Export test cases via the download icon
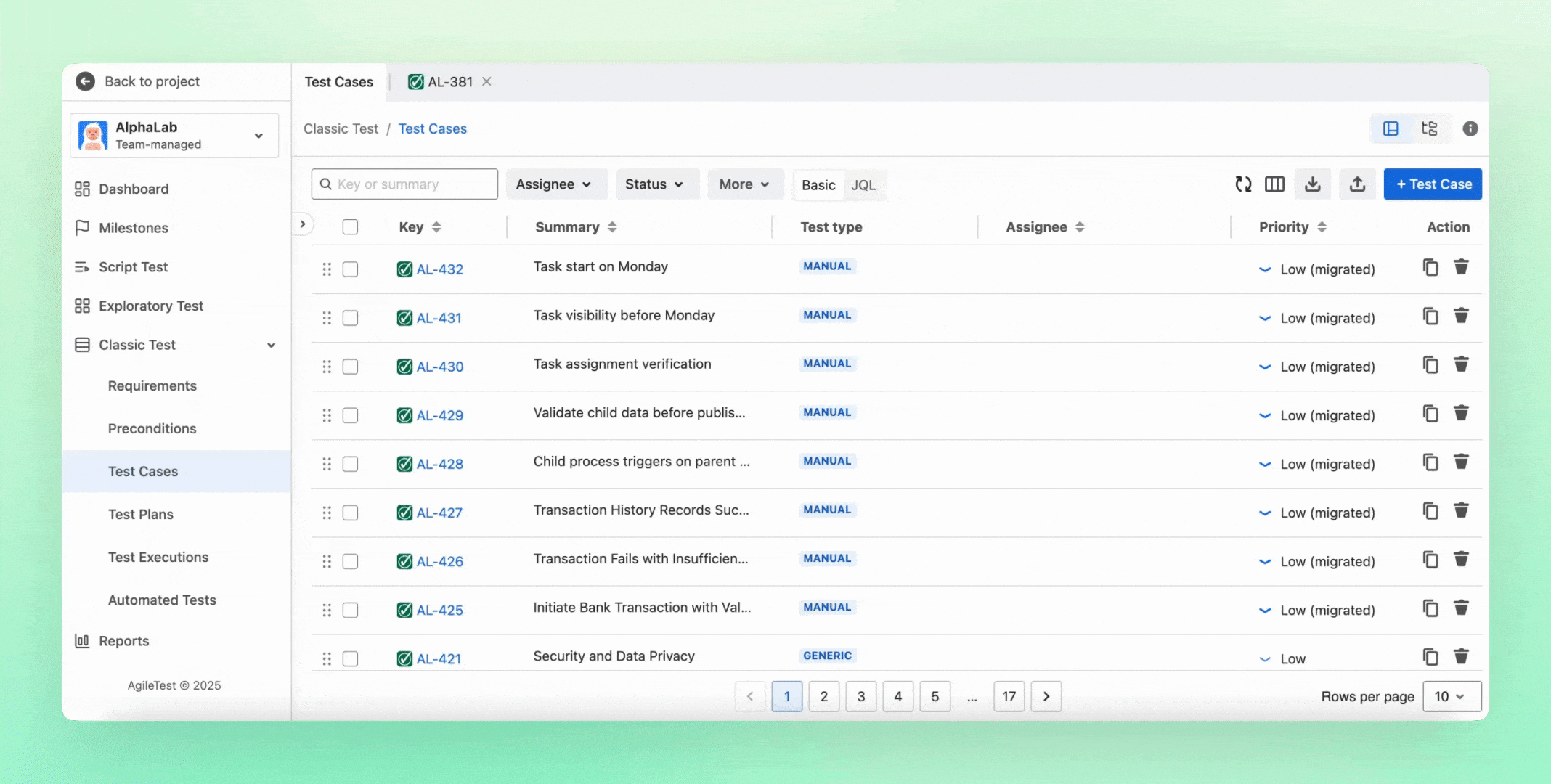1551x784 pixels. tap(1313, 184)
